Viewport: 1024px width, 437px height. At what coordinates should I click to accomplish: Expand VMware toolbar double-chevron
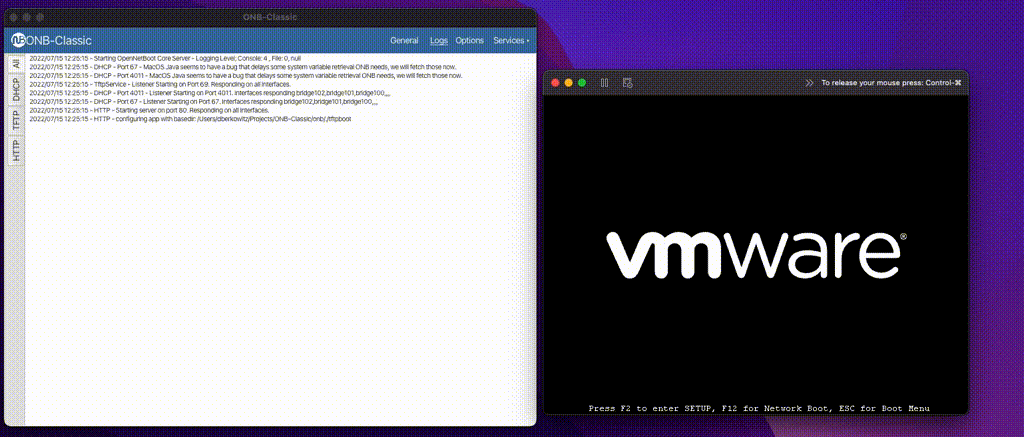click(809, 83)
